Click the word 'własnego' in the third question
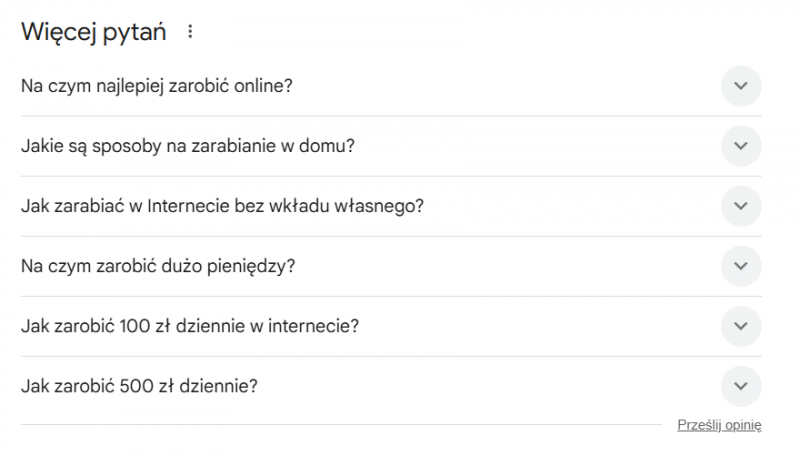This screenshot has width=800, height=456. pos(389,206)
